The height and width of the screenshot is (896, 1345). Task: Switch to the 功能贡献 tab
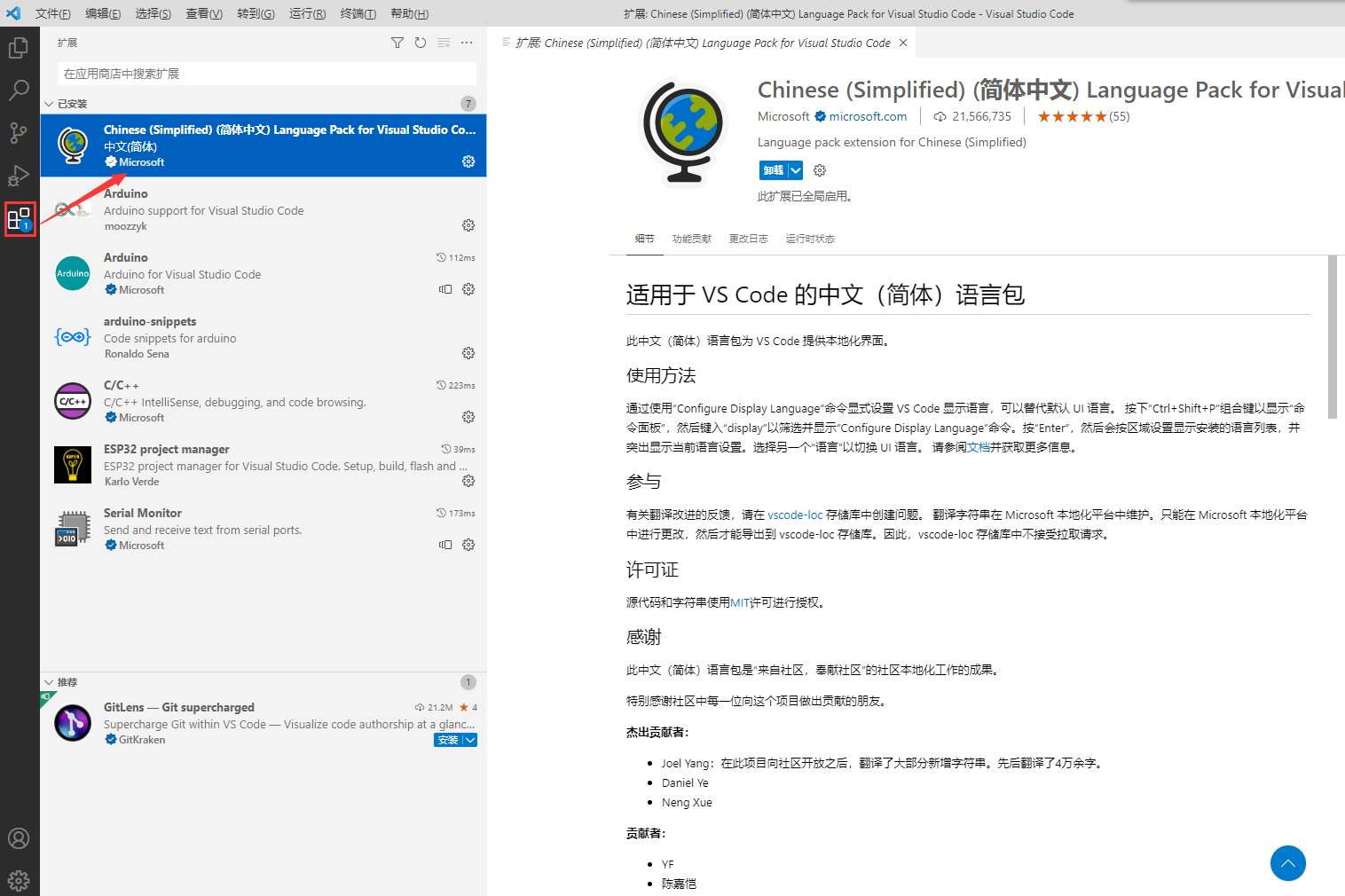[x=692, y=239]
